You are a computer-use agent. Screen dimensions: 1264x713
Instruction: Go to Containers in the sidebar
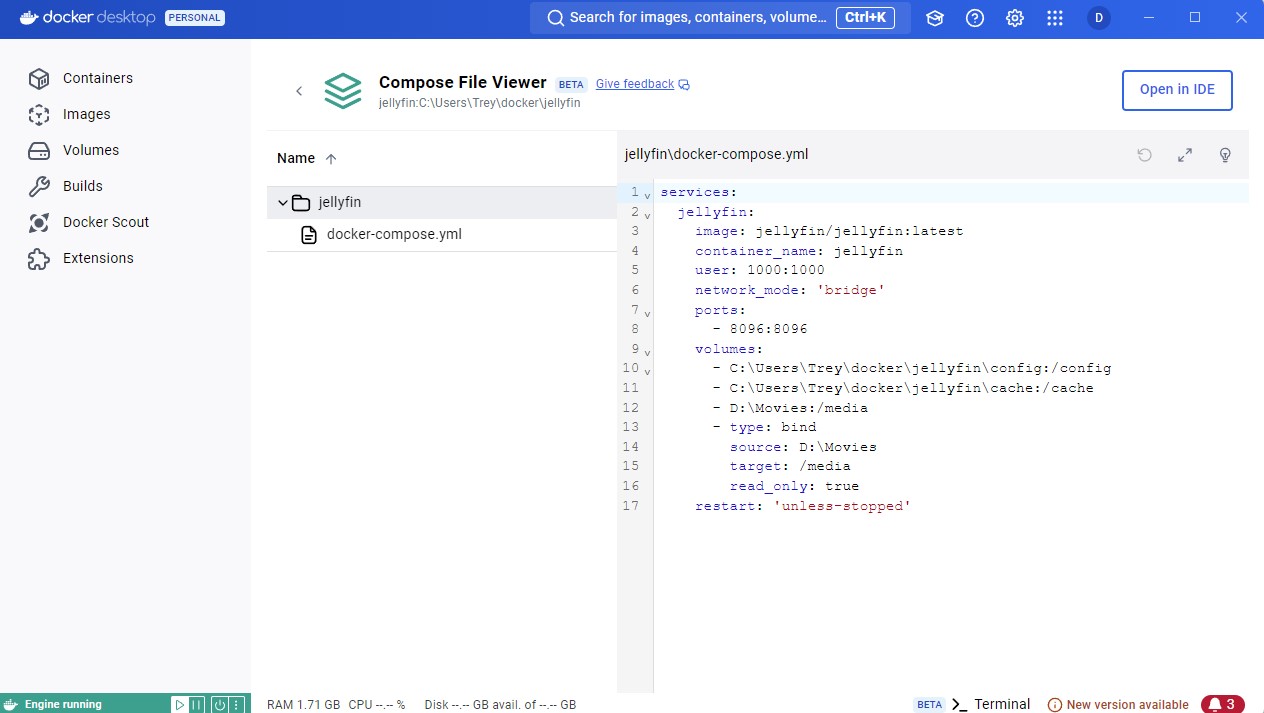click(x=97, y=78)
